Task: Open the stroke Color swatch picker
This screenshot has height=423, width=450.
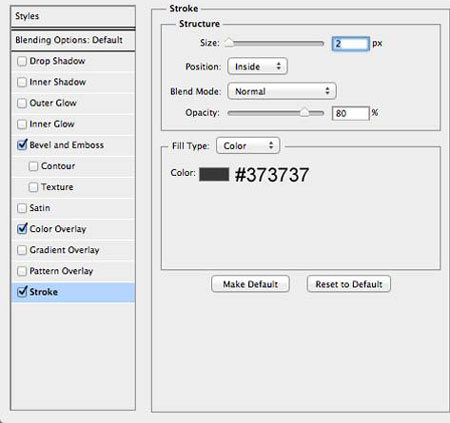Action: click(x=214, y=174)
